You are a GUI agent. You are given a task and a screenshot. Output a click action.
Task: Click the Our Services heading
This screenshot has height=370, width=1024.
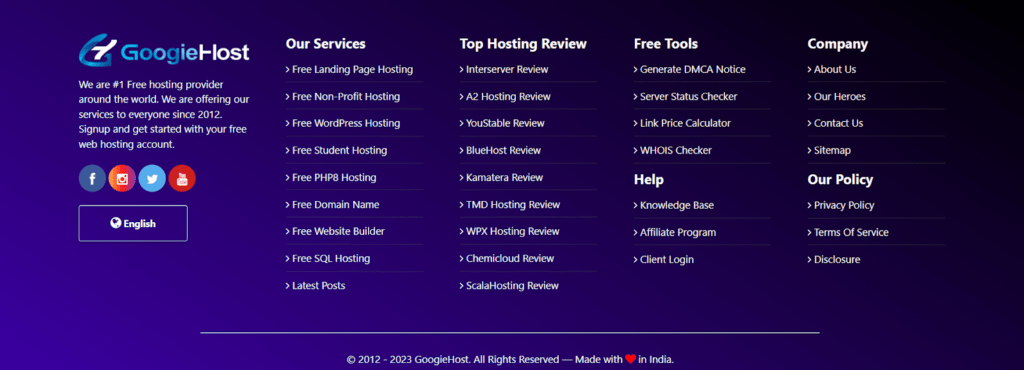[325, 44]
